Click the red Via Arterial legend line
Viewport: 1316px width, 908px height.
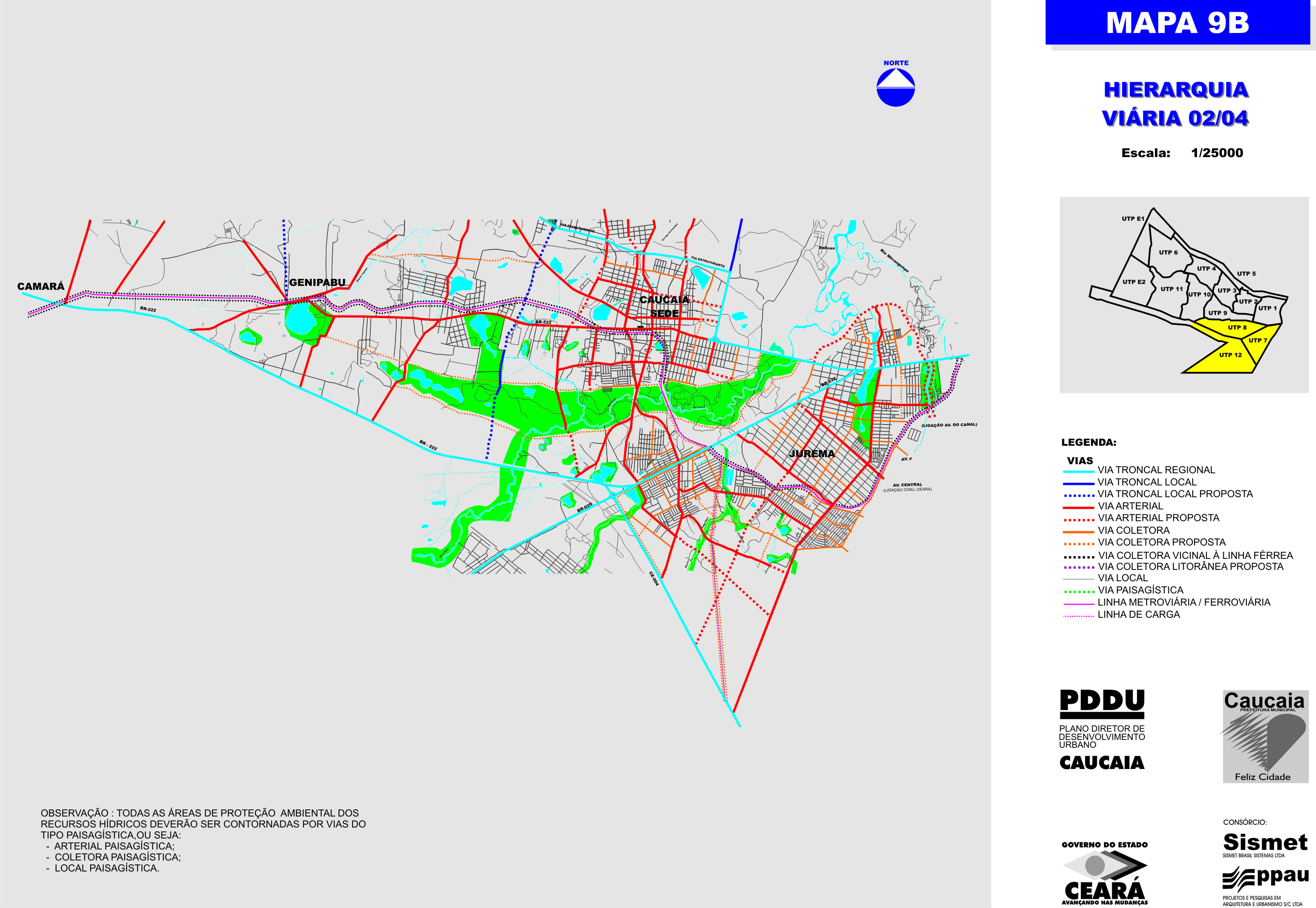(1078, 507)
